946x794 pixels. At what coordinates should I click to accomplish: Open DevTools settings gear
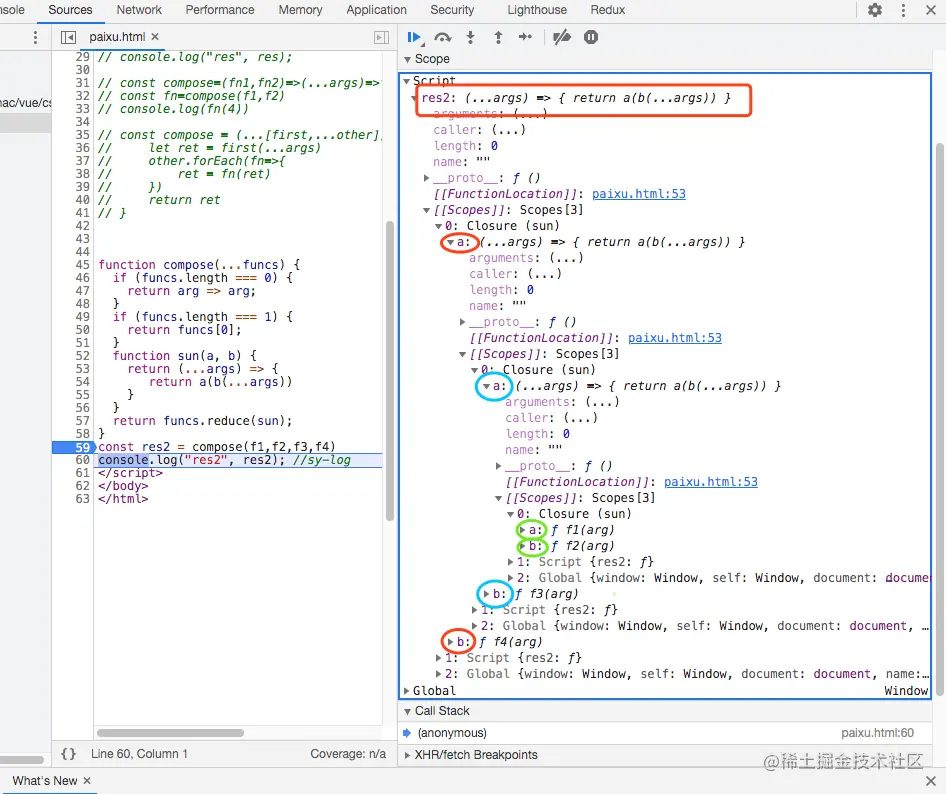click(875, 10)
